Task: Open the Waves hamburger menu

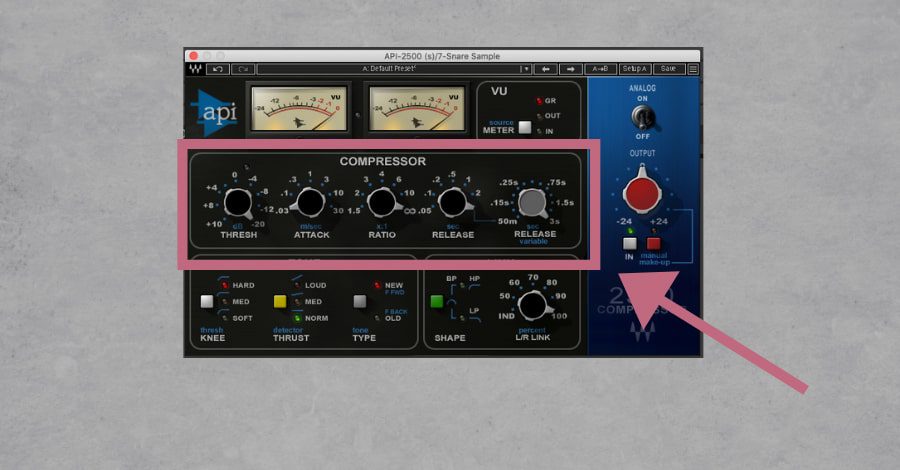Action: point(693,69)
